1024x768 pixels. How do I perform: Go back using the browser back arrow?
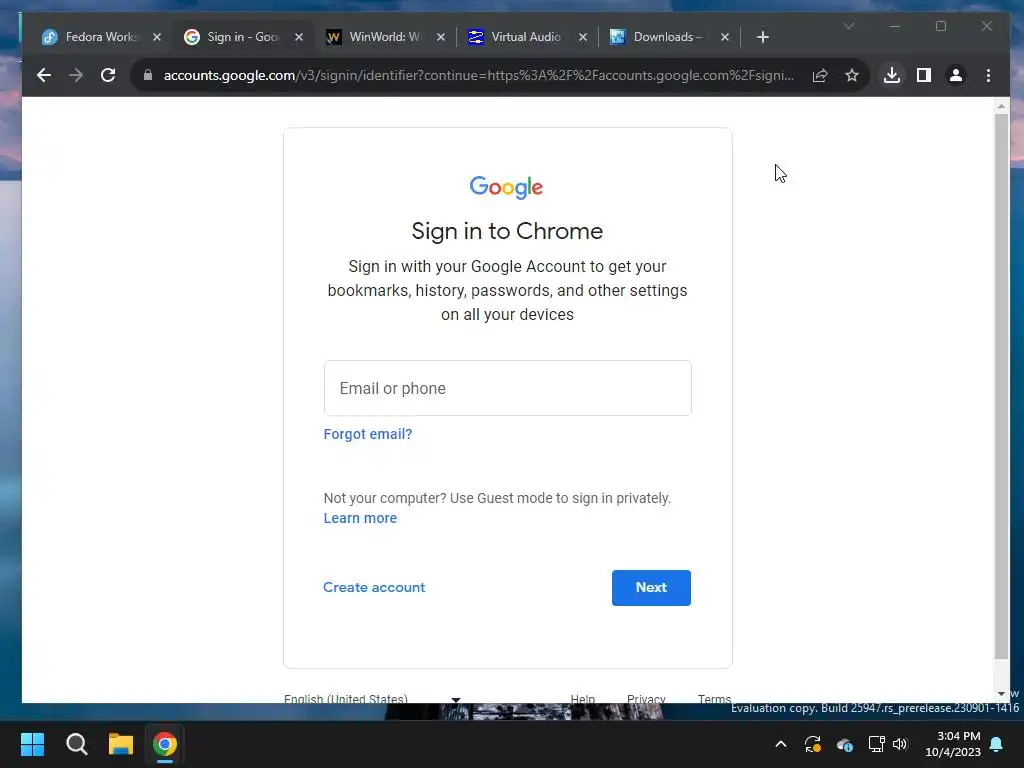(44, 75)
